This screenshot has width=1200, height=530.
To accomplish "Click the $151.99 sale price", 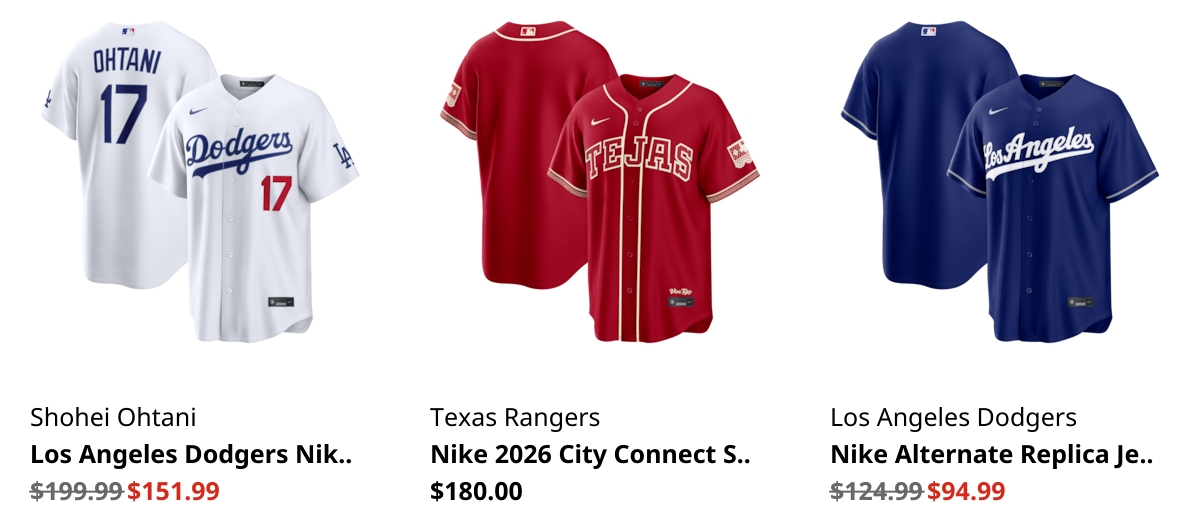I will [x=173, y=491].
